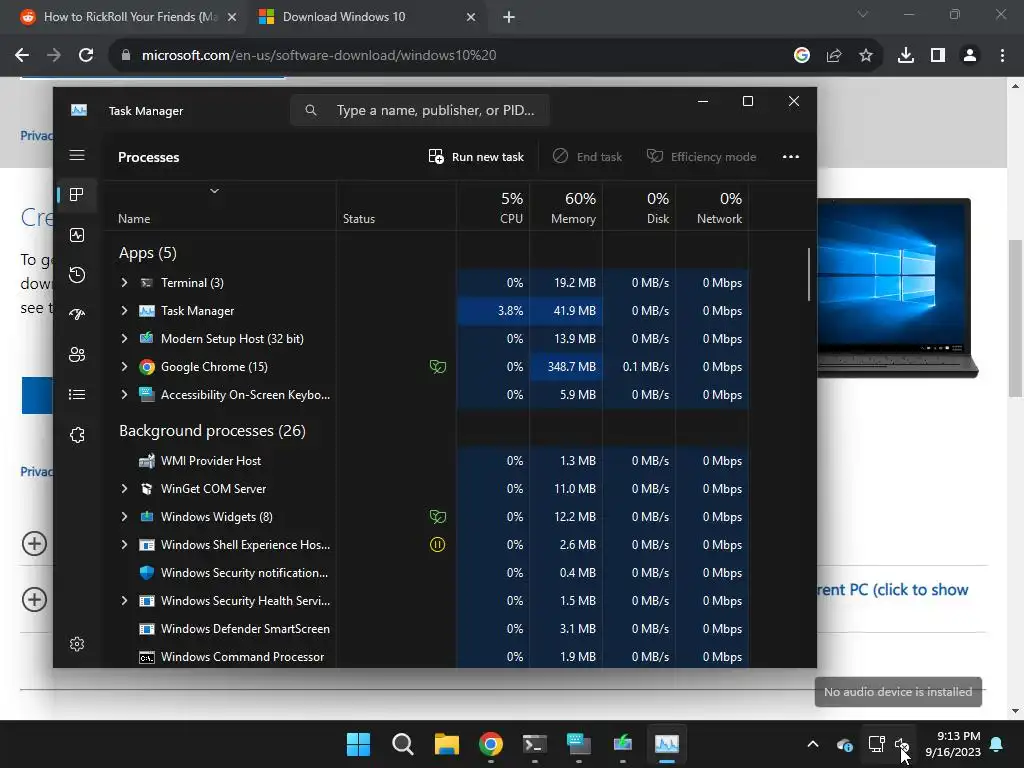Viewport: 1024px width, 768px height.
Task: Open Chrome profile avatar
Action: (x=970, y=56)
